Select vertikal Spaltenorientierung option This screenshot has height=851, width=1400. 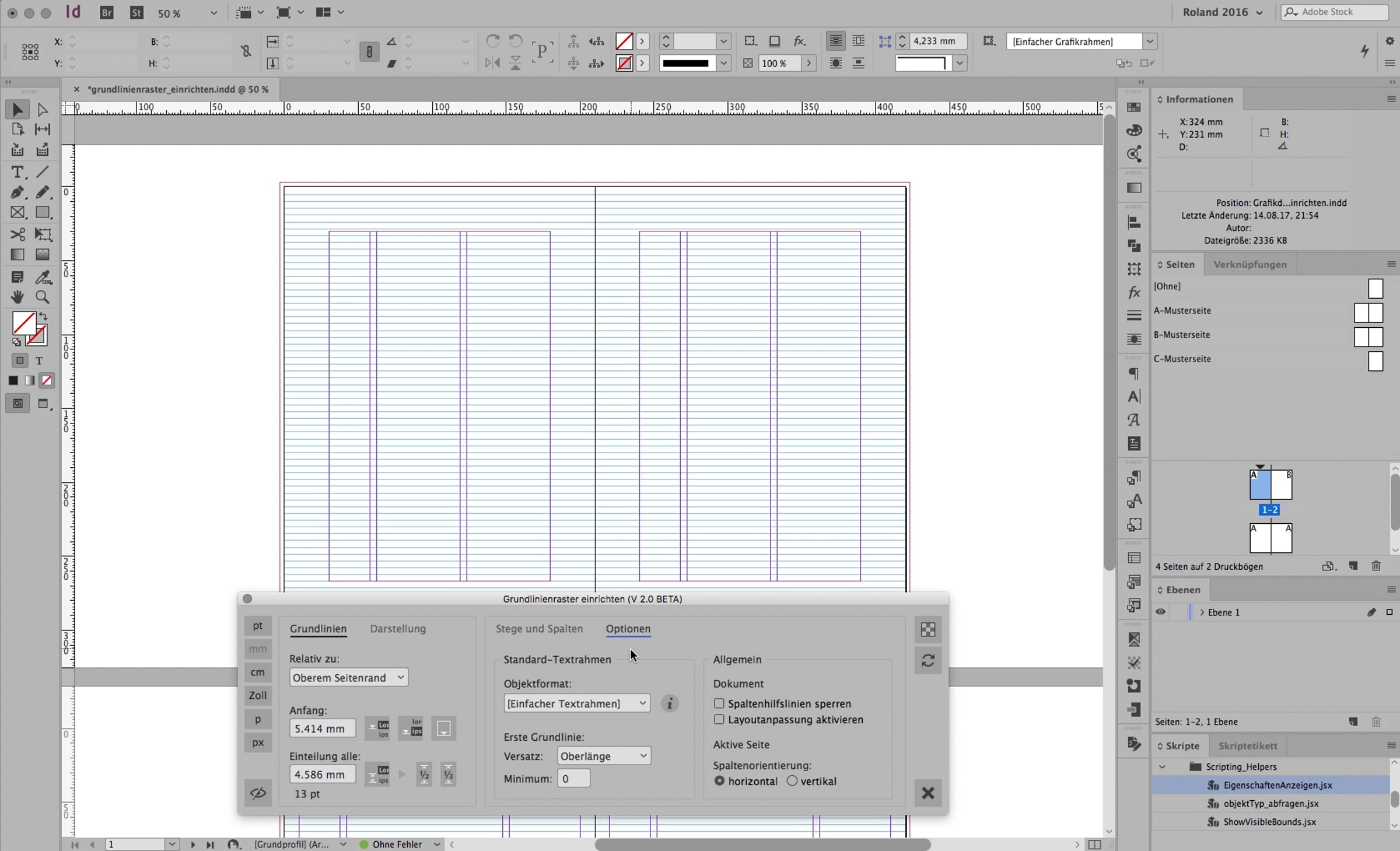pyautogui.click(x=792, y=781)
